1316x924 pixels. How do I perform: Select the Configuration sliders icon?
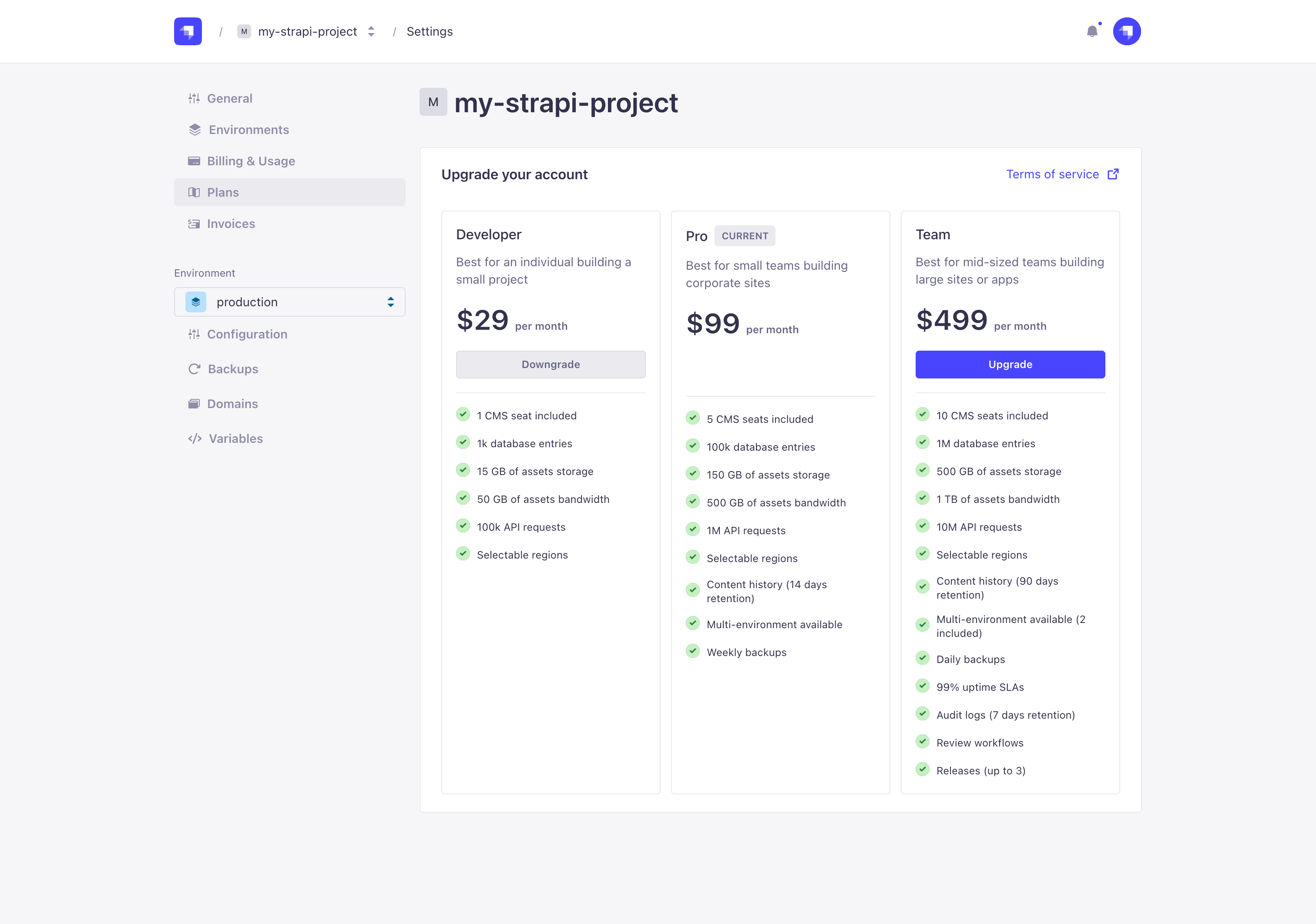point(194,334)
